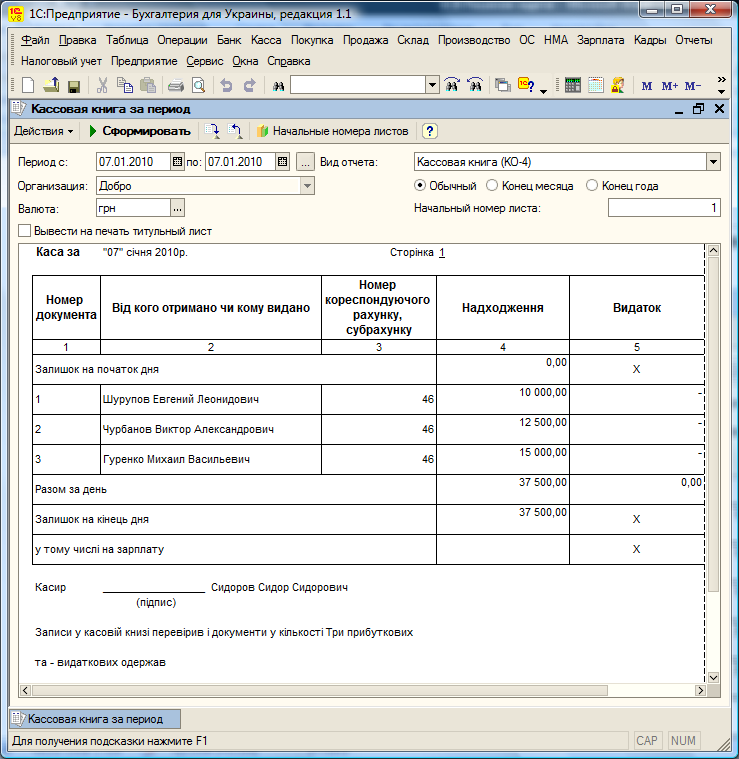
Task: Open the Calendar icon in toolbar
Action: pos(596,85)
